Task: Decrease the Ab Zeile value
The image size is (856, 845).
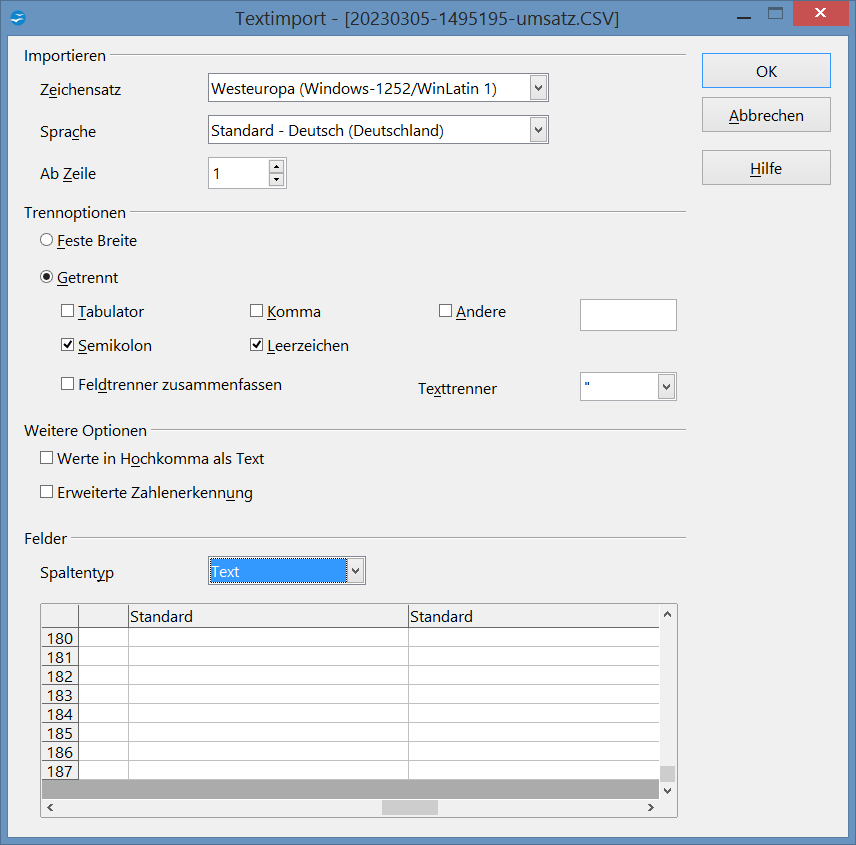Action: (277, 180)
